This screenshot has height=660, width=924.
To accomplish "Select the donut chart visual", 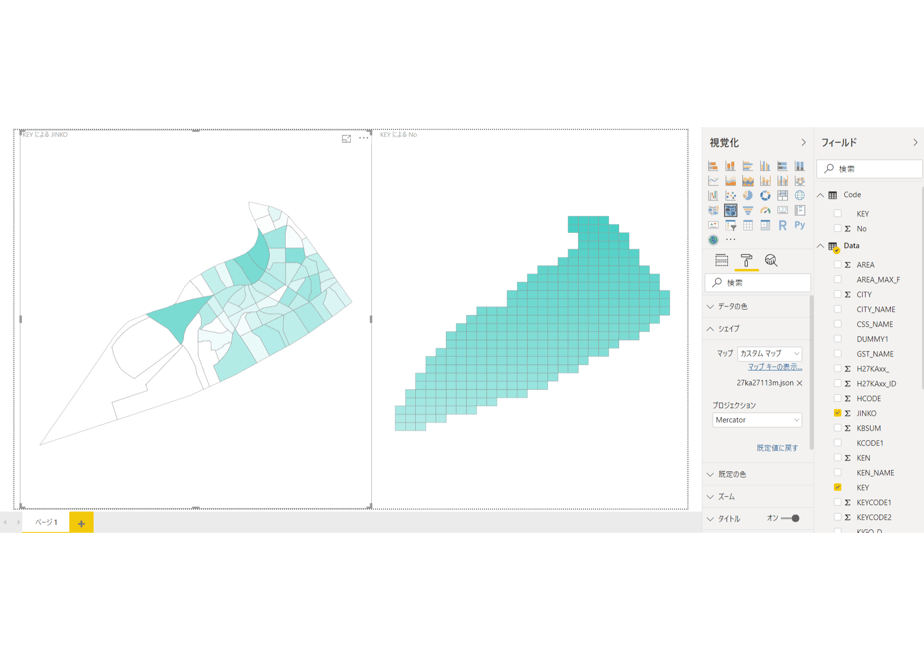I will pyautogui.click(x=765, y=195).
